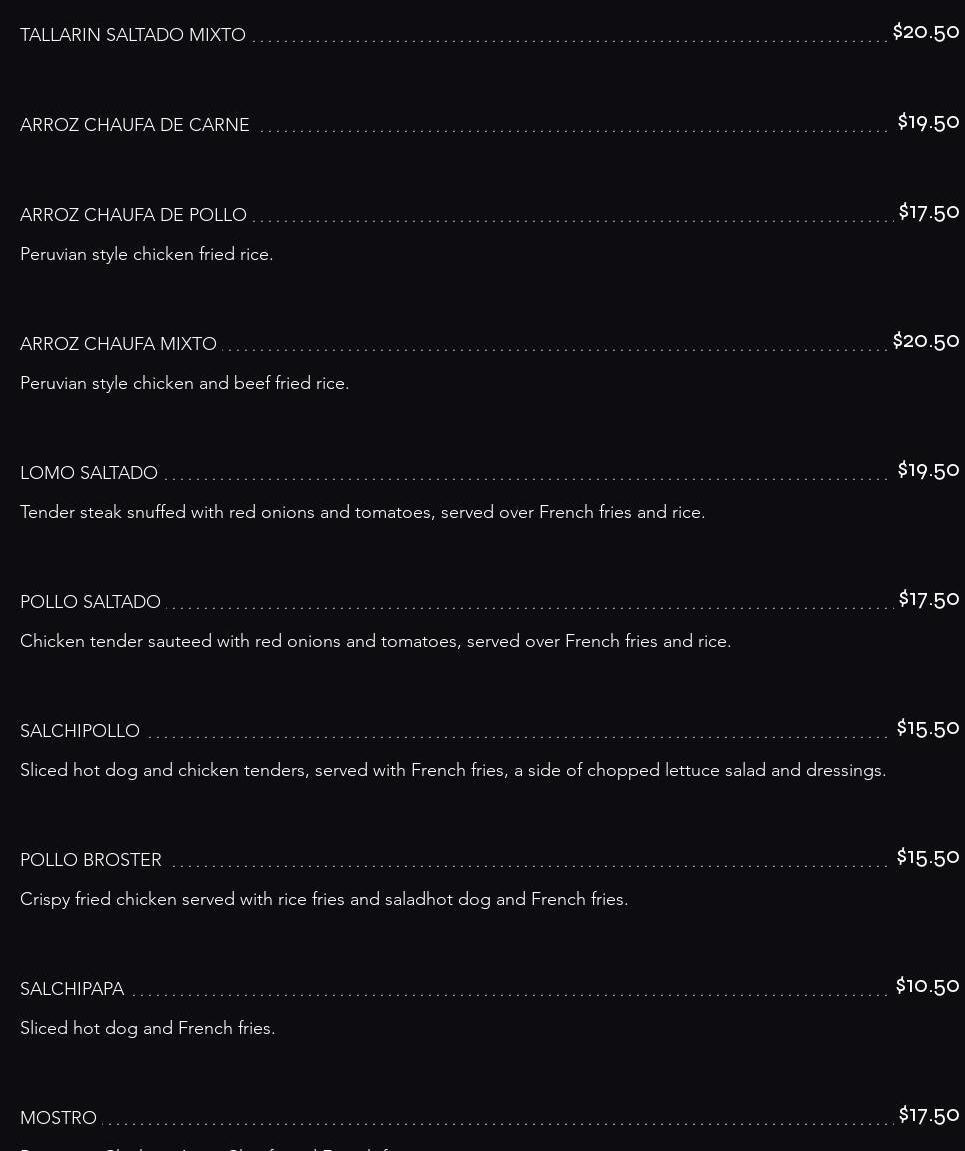Select the Crispy fried chicken description
The width and height of the screenshot is (965, 1151).
point(324,899)
